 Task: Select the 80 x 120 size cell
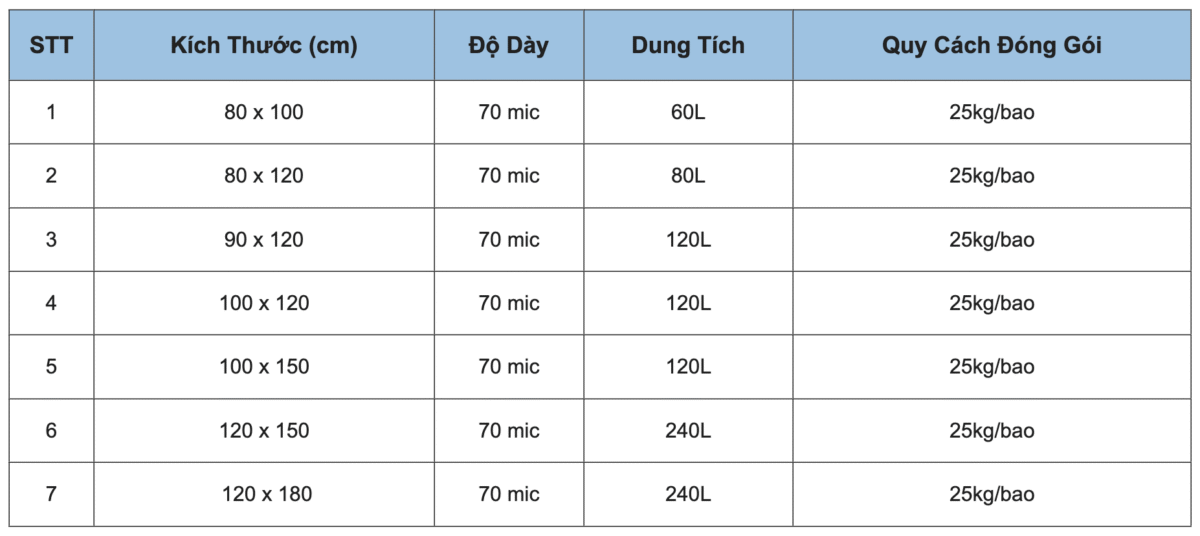coord(264,176)
